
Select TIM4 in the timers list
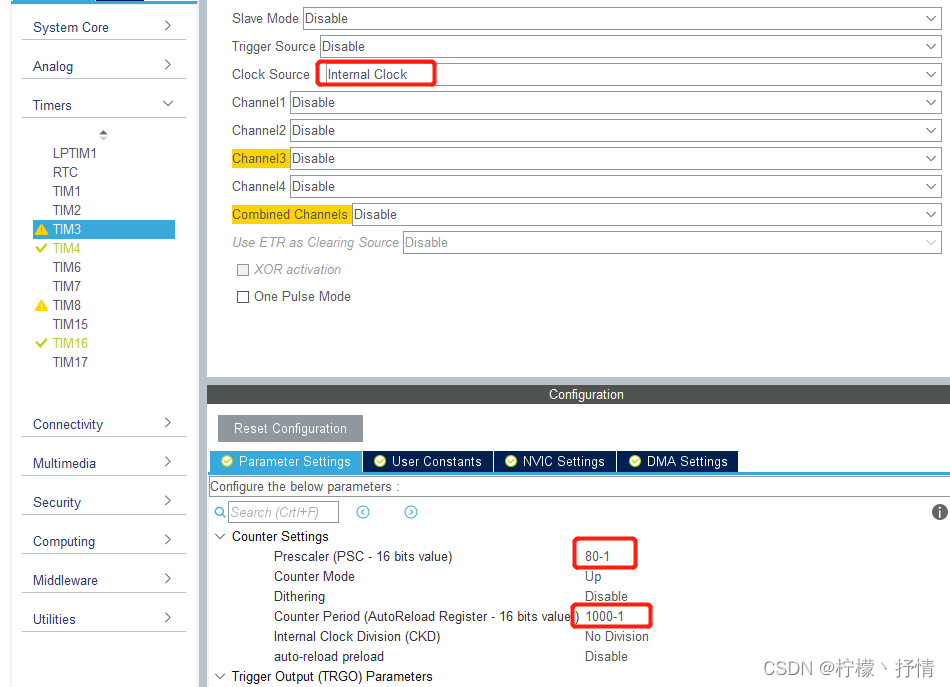coord(67,248)
